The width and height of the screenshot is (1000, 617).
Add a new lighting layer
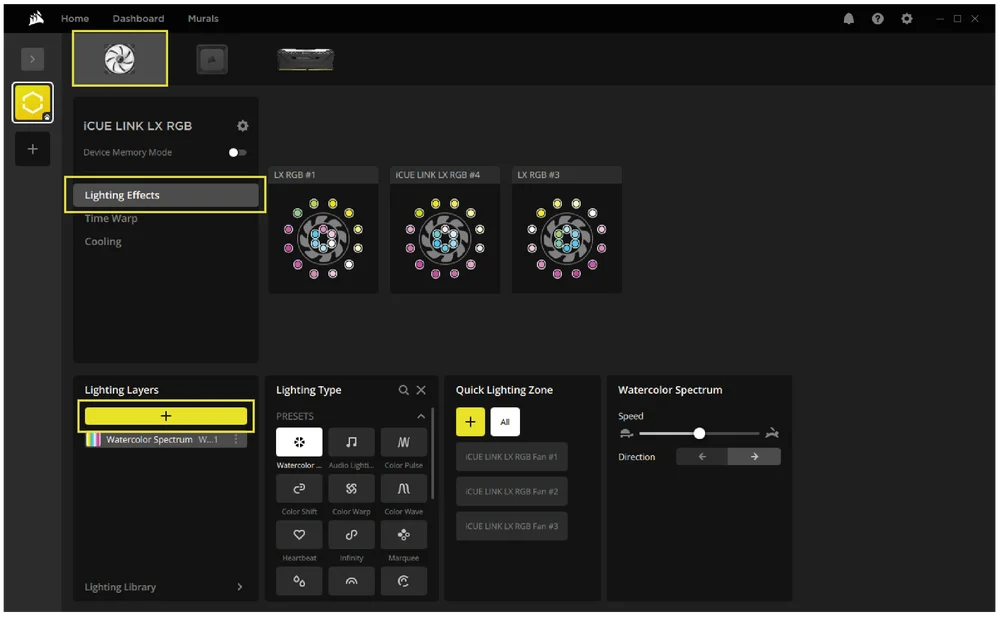click(166, 416)
